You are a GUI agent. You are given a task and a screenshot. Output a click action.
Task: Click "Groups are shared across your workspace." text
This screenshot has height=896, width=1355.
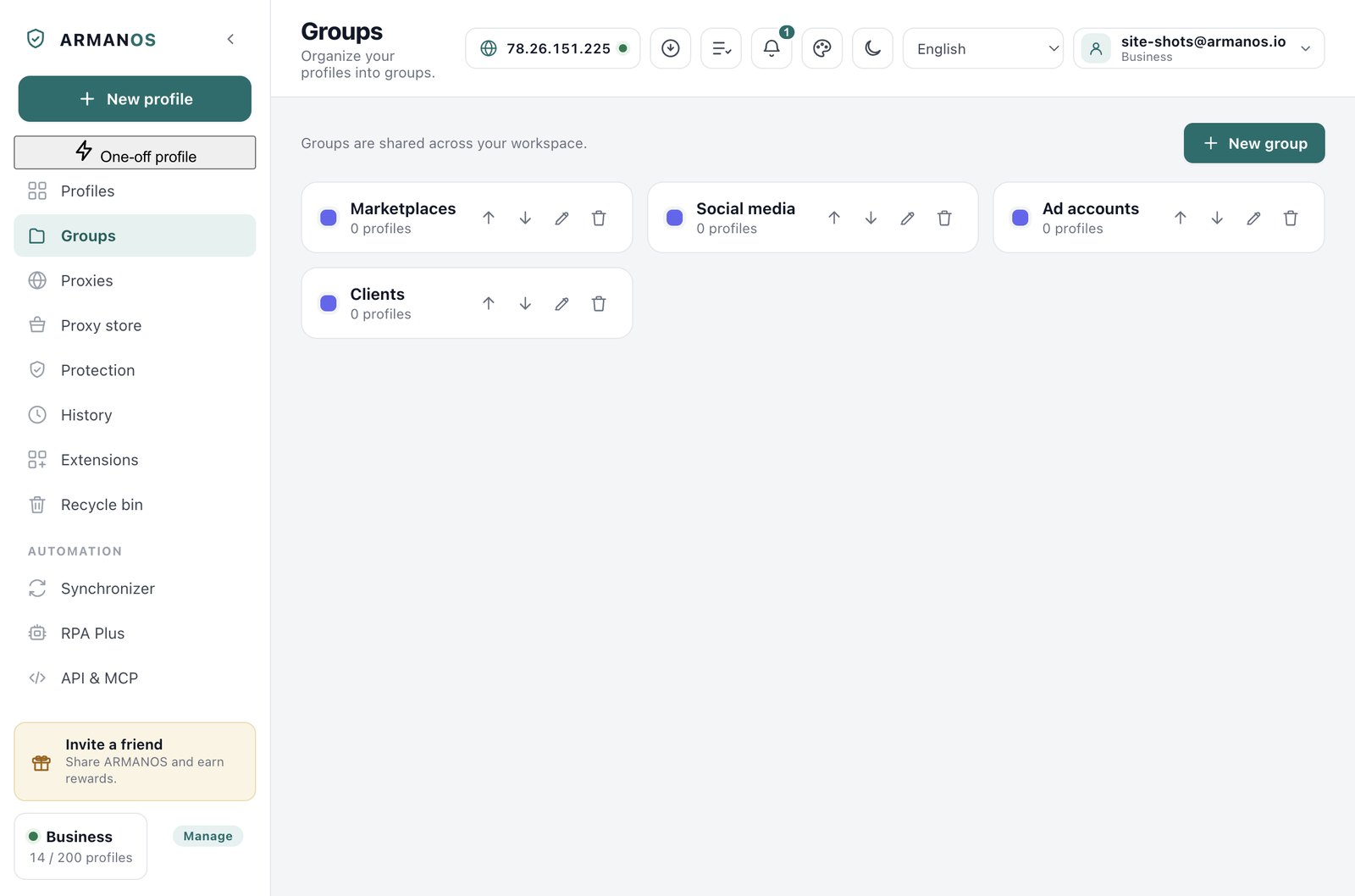(x=444, y=143)
